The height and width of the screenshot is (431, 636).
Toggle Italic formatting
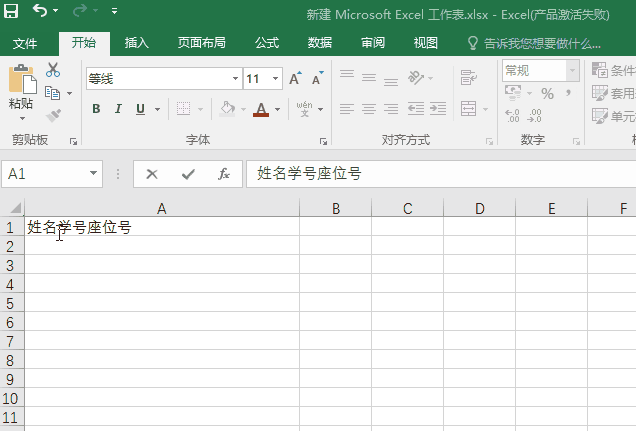click(x=118, y=109)
